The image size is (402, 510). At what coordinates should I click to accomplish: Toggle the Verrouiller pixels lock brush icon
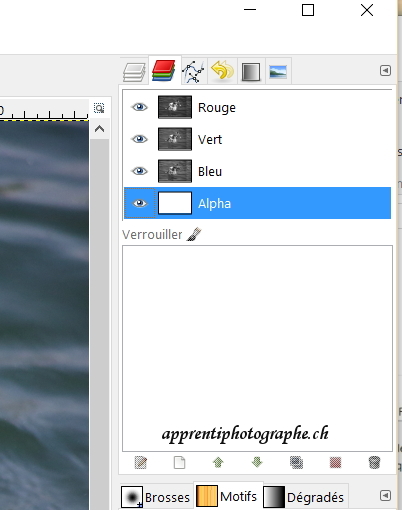pos(194,234)
